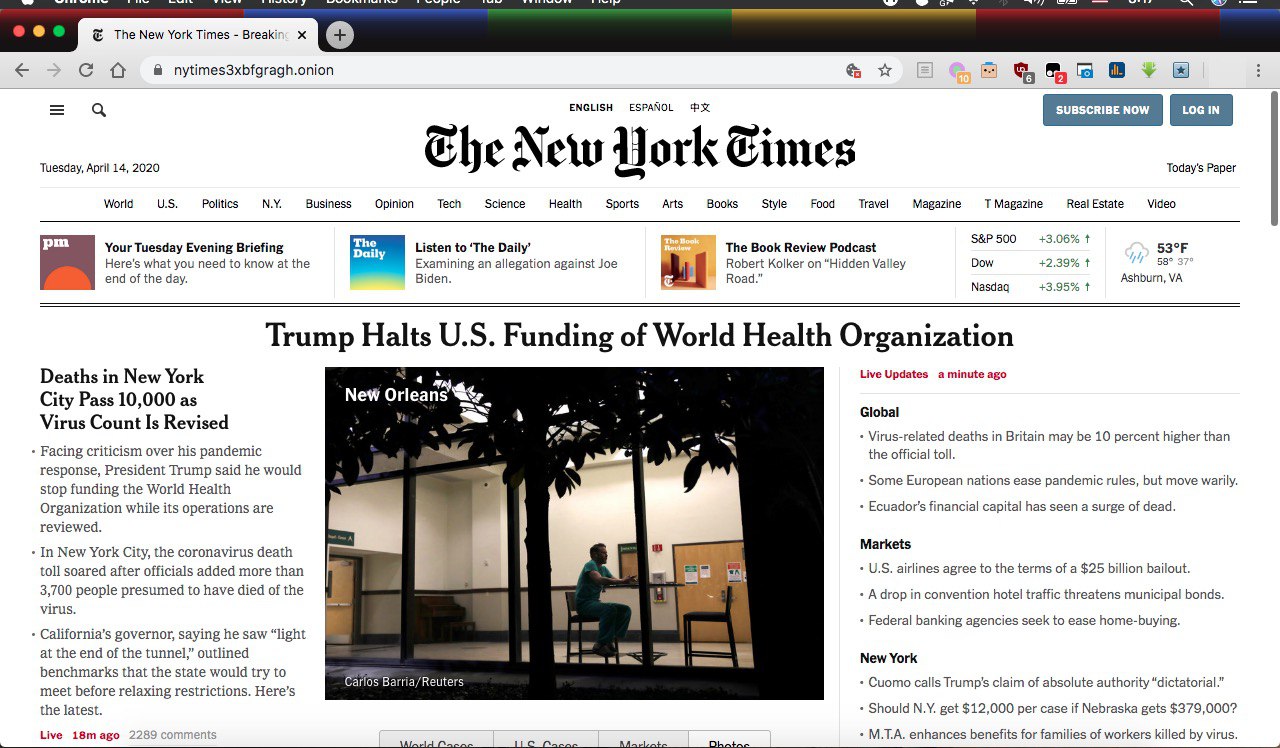Click the page vertical scrollbar
Image resolution: width=1280 pixels, height=748 pixels.
[1273, 160]
